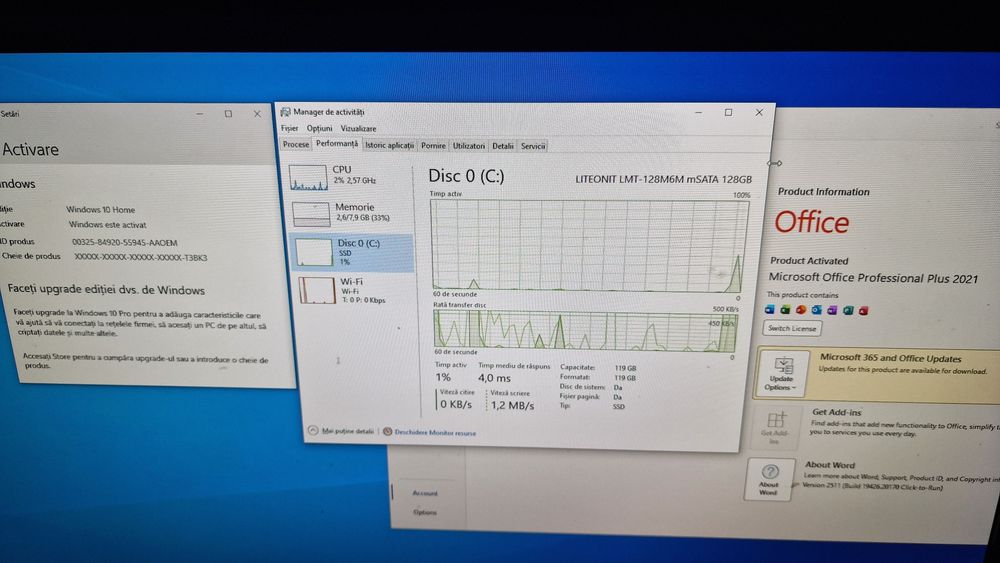
Task: Click the Formatat 119 GB value
Action: click(625, 377)
